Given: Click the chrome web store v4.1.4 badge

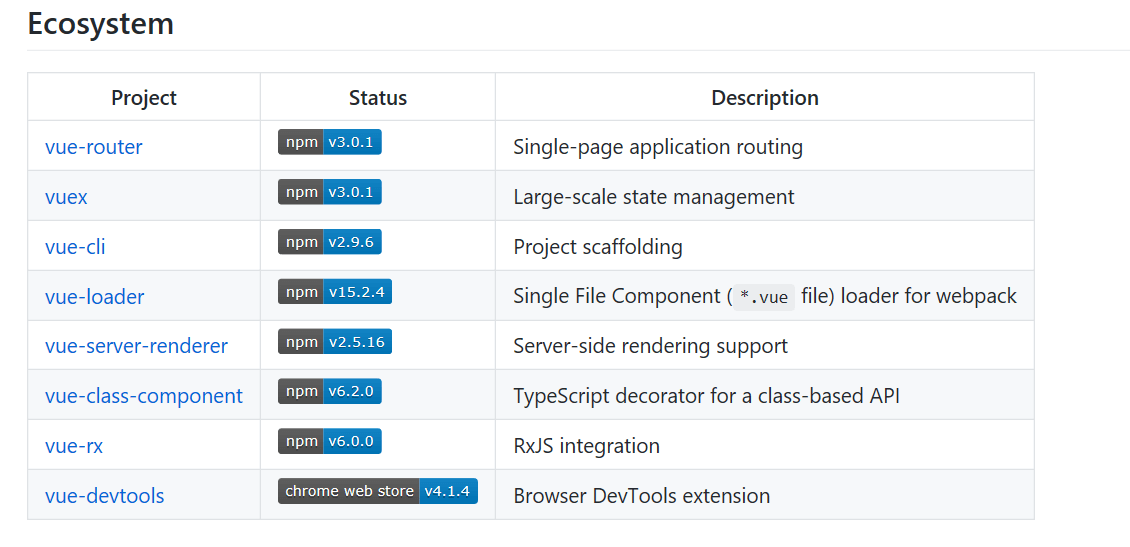Looking at the screenshot, I should click(x=378, y=491).
